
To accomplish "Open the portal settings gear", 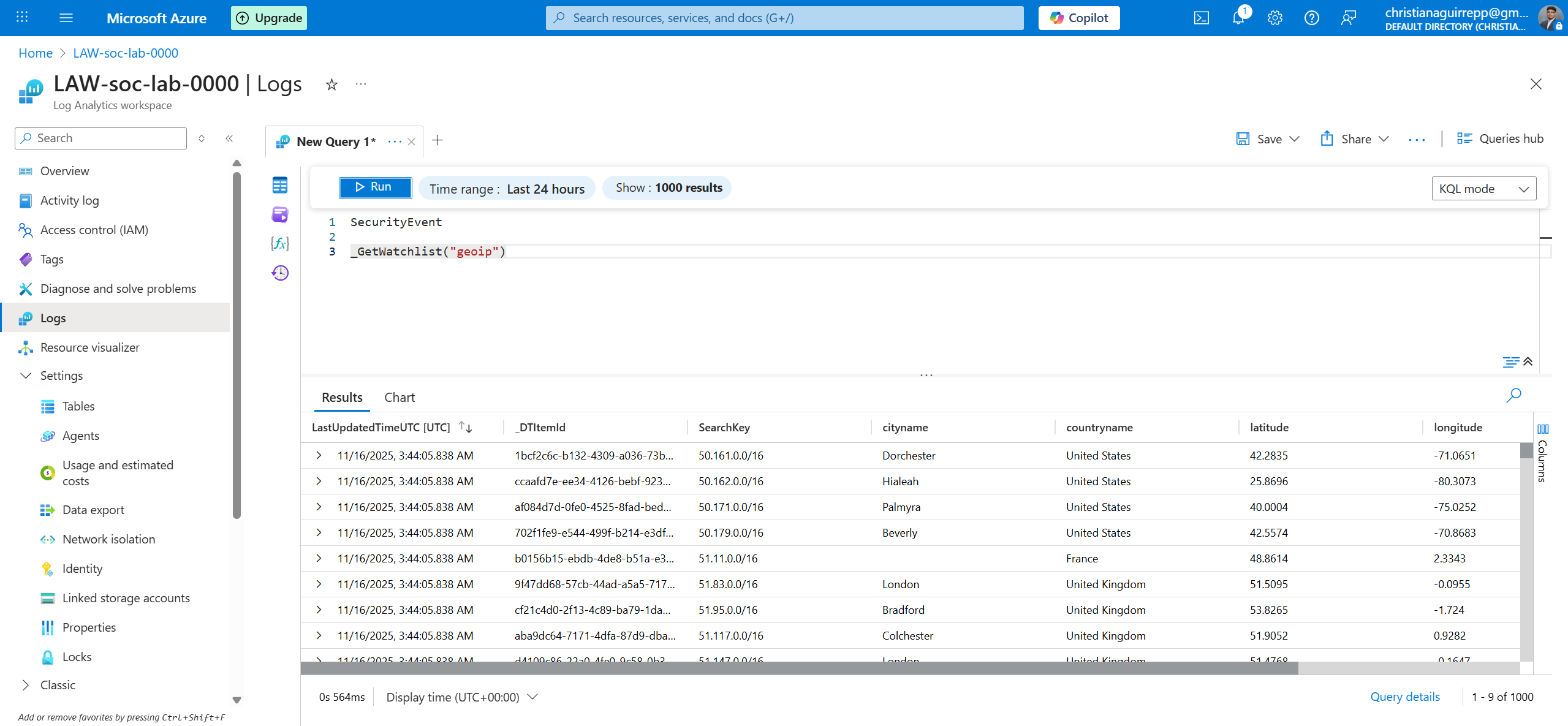I will coord(1275,18).
